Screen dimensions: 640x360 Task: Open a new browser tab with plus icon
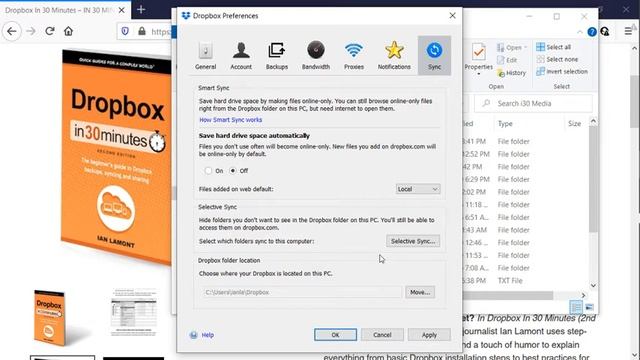141,9
